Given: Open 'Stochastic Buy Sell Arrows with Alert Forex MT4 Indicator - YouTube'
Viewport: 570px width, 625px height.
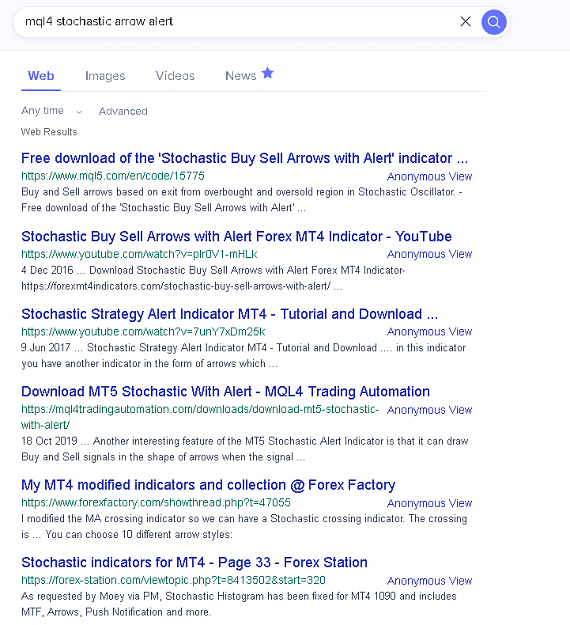Looking at the screenshot, I should pos(236,236).
